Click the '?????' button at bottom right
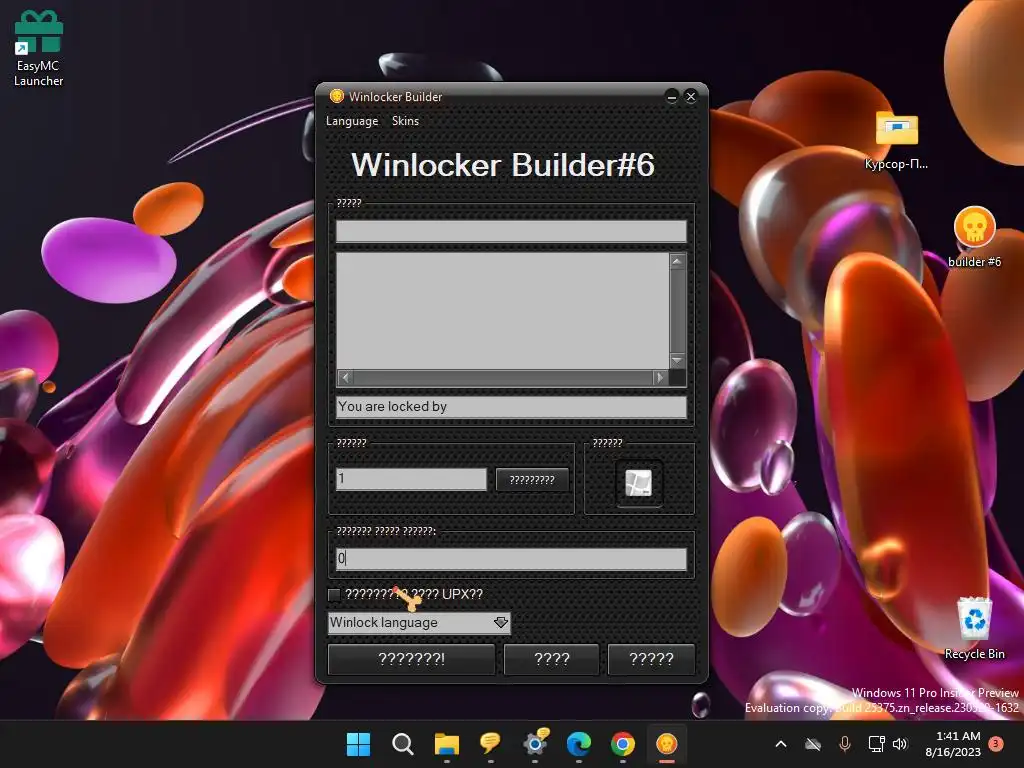 click(650, 659)
